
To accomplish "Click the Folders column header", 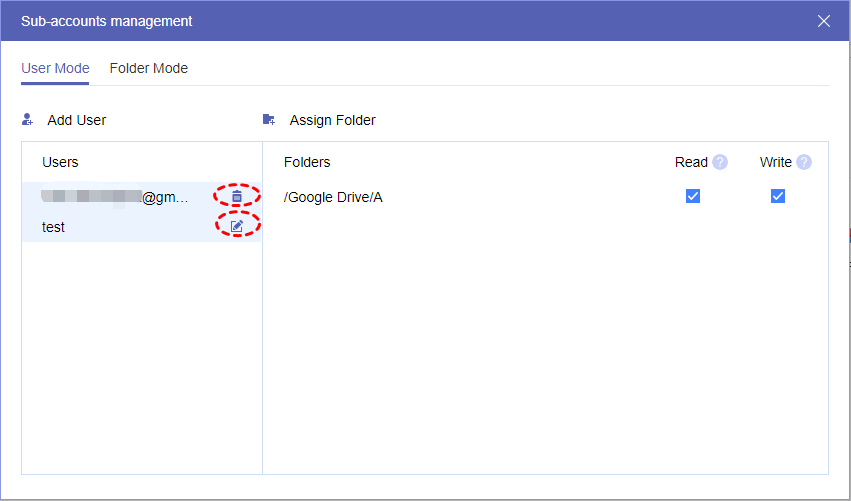I will (307, 162).
